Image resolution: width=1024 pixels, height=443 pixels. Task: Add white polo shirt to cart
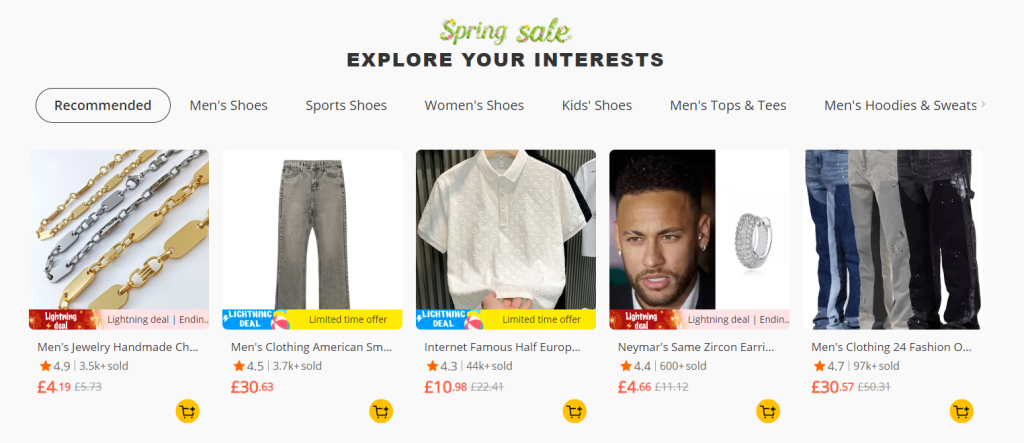point(574,411)
